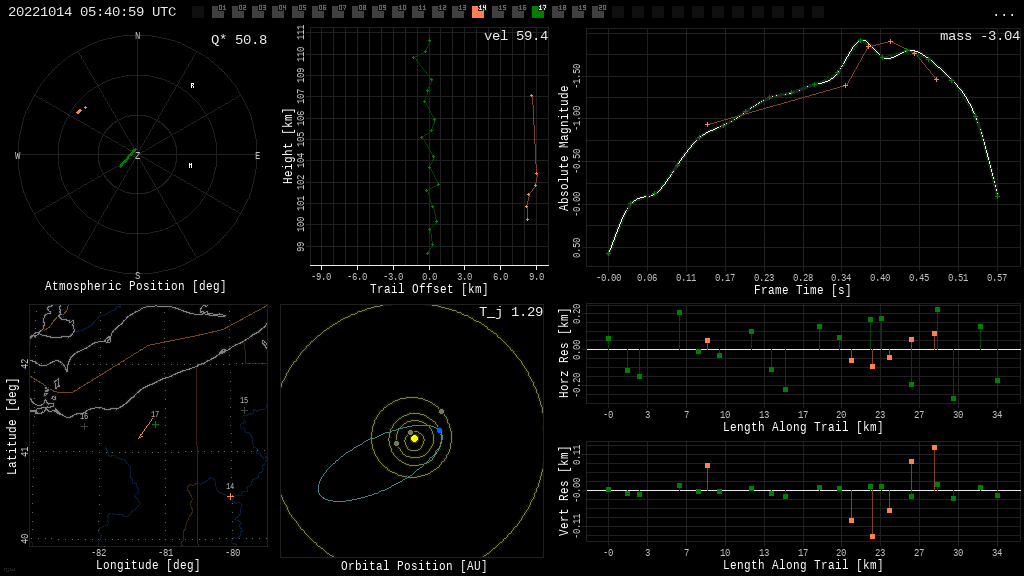Click the Atmospheric Position [deg] label
This screenshot has height=576, width=1024.
coord(135,286)
